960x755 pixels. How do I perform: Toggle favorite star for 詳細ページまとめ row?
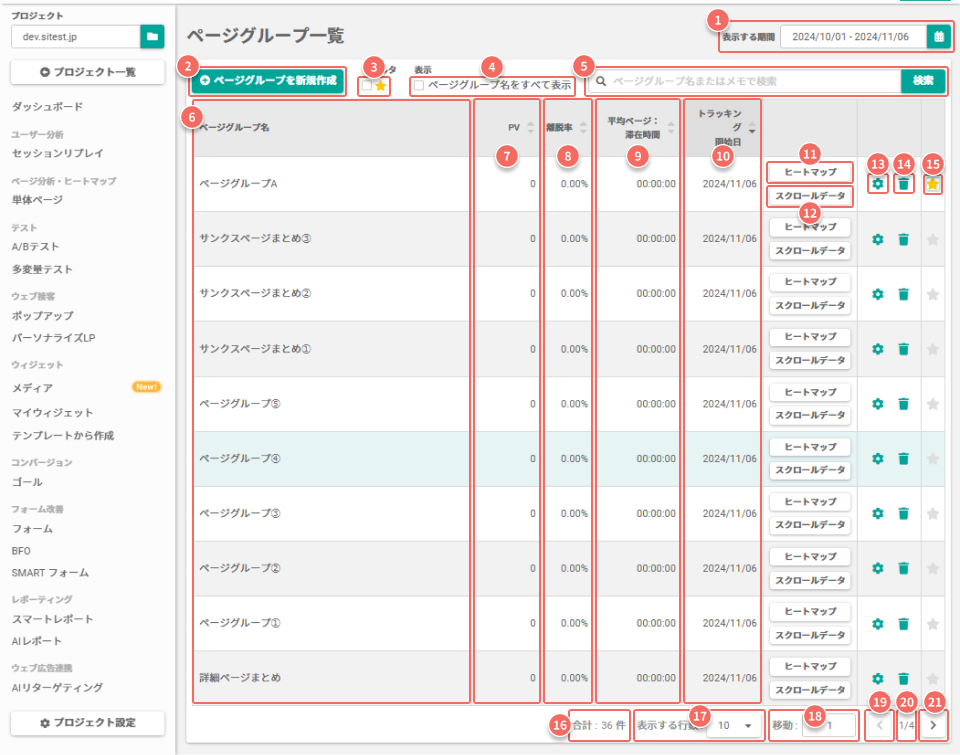point(932,678)
